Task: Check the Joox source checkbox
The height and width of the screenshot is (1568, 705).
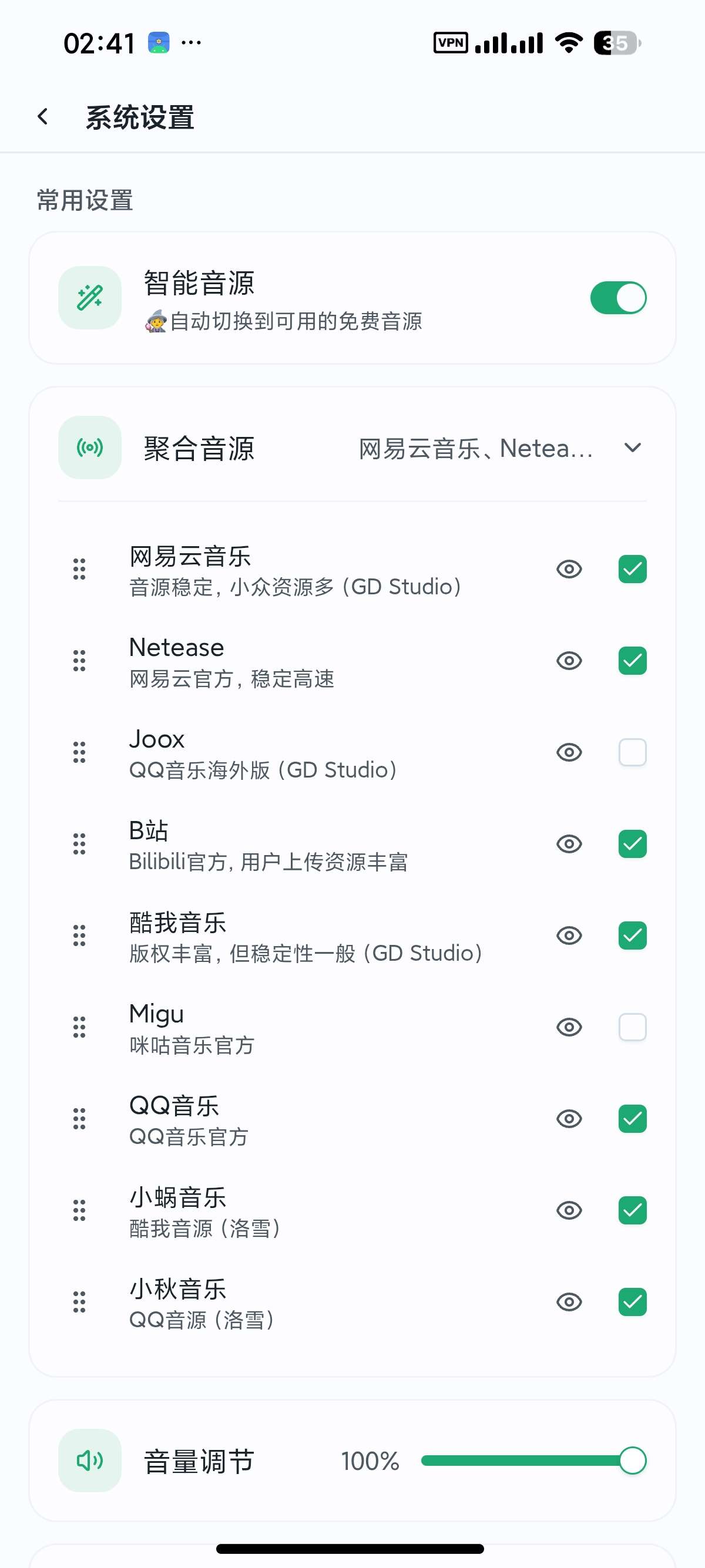Action: pyautogui.click(x=633, y=752)
